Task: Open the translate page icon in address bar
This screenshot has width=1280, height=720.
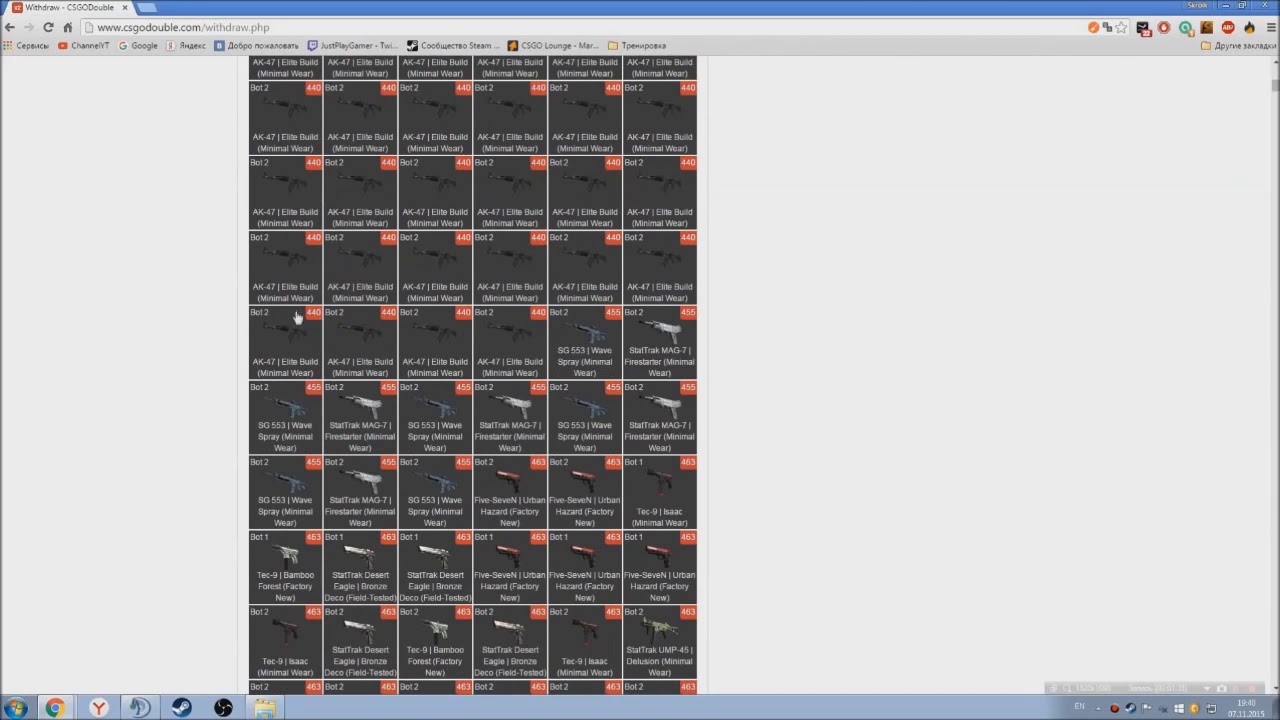Action: tap(1107, 27)
